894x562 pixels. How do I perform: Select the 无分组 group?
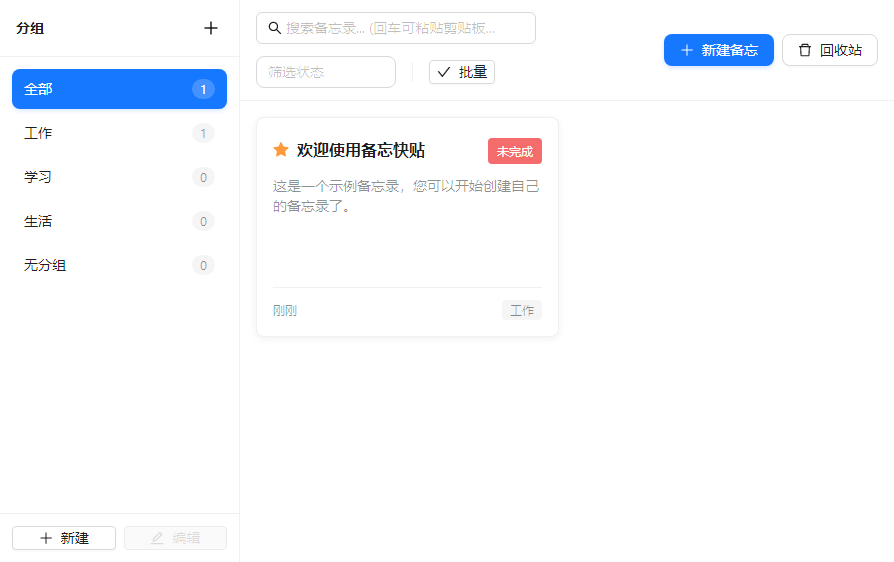click(x=119, y=265)
